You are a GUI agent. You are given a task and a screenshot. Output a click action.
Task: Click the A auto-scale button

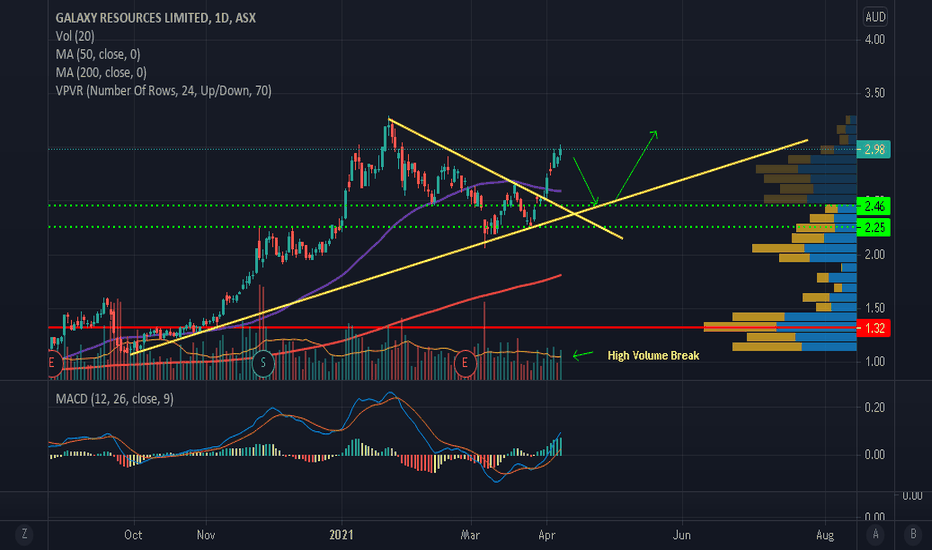(875, 534)
